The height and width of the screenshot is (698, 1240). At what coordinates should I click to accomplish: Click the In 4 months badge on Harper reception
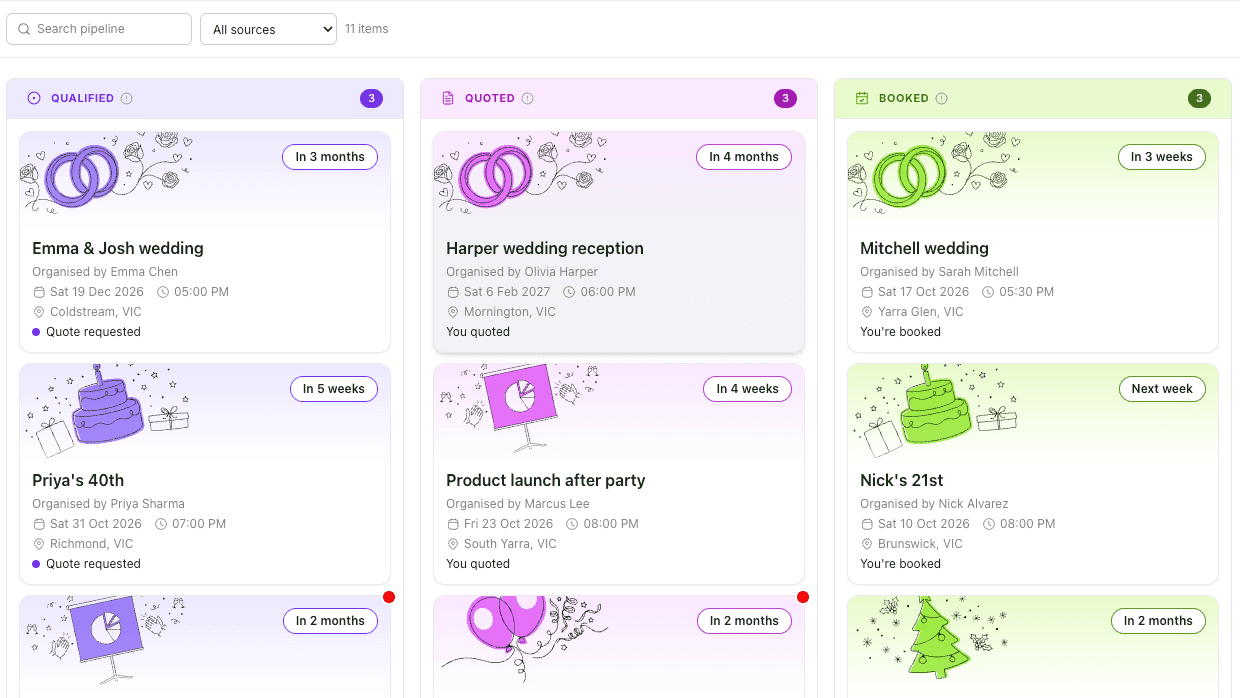pos(744,157)
